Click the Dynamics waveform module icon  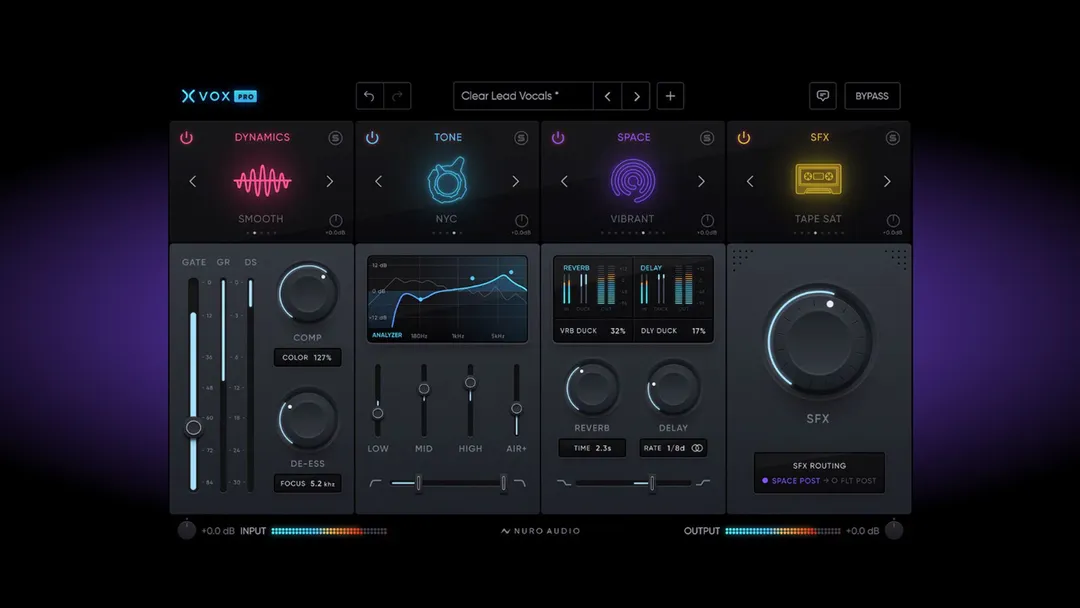point(260,181)
